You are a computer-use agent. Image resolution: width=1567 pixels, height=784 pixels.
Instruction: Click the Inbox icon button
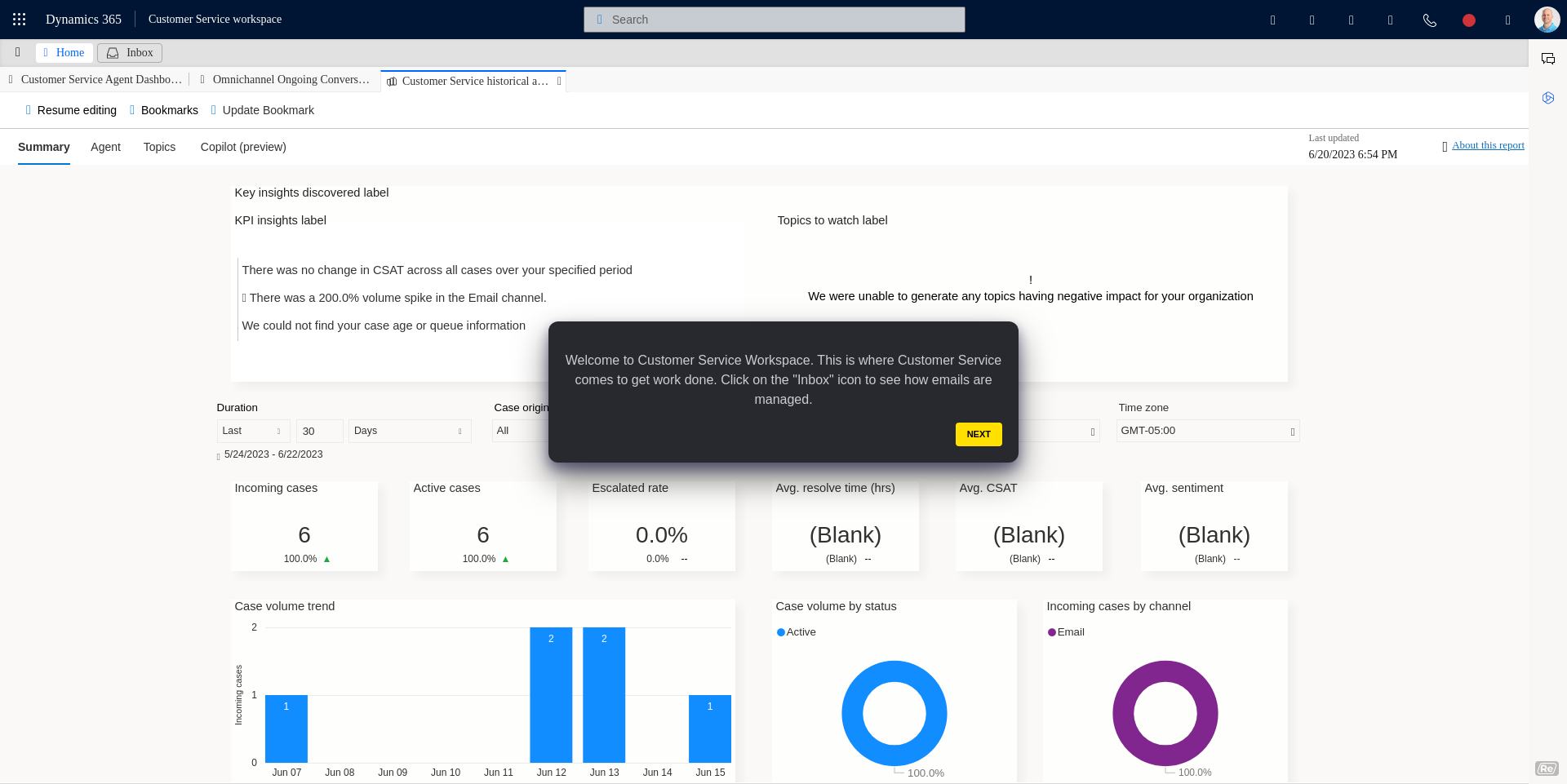coord(130,53)
